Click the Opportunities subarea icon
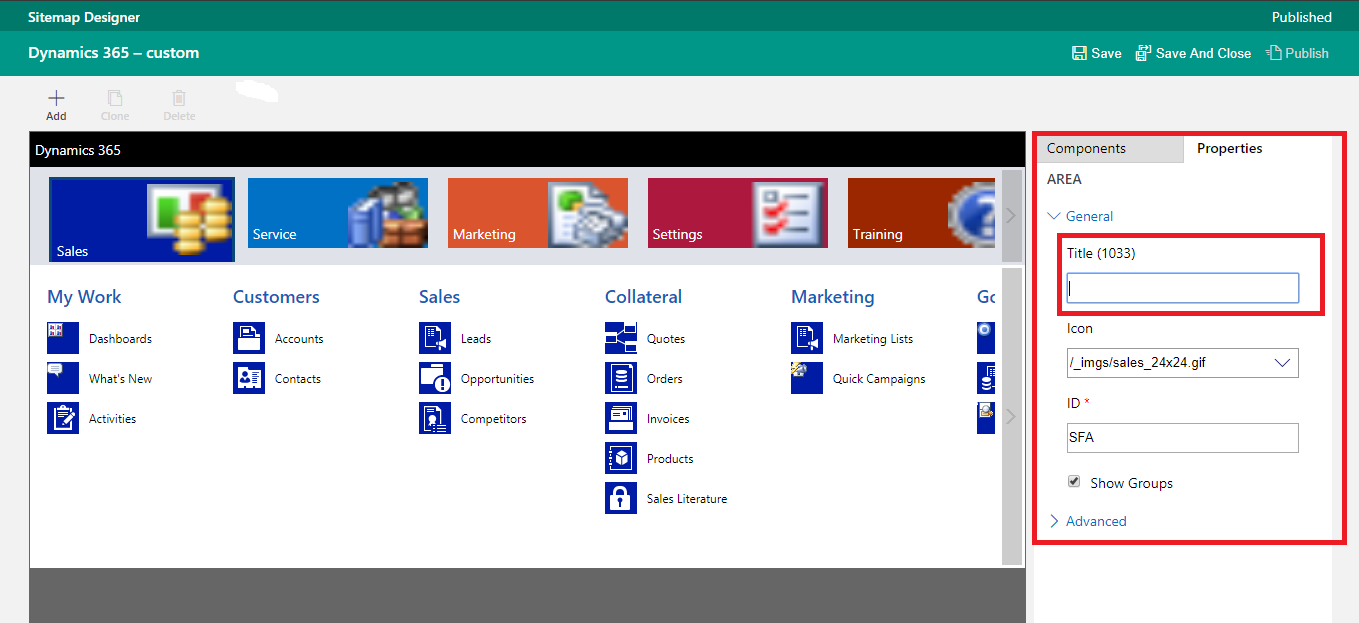The width and height of the screenshot is (1359, 623). [x=435, y=378]
